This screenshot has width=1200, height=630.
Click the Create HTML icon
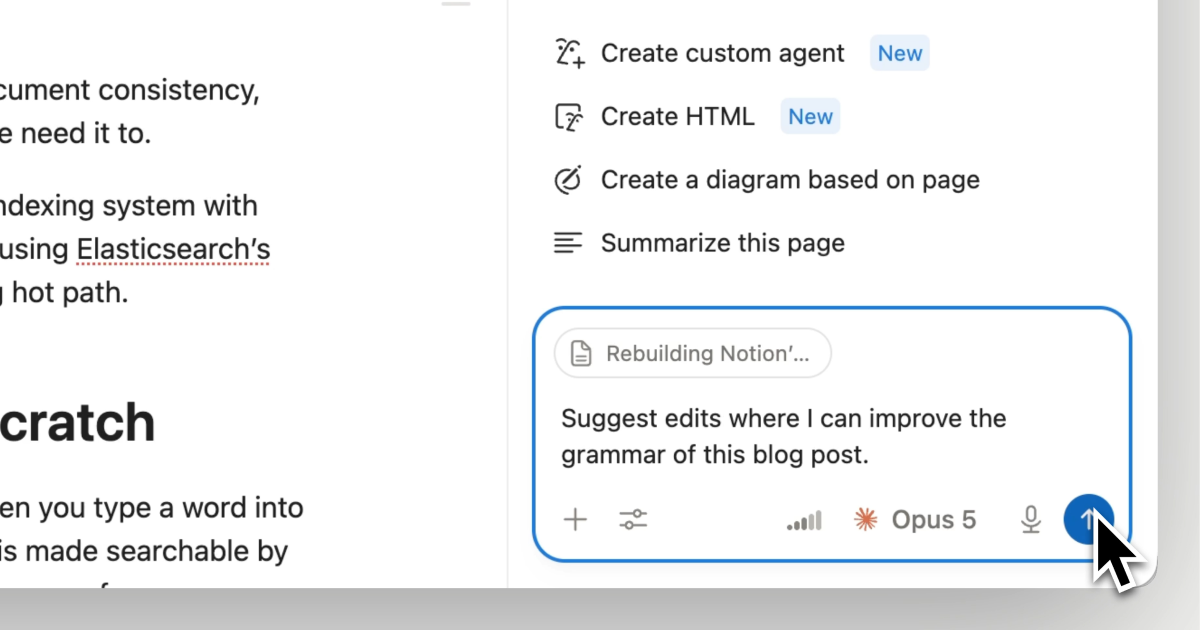click(x=569, y=117)
